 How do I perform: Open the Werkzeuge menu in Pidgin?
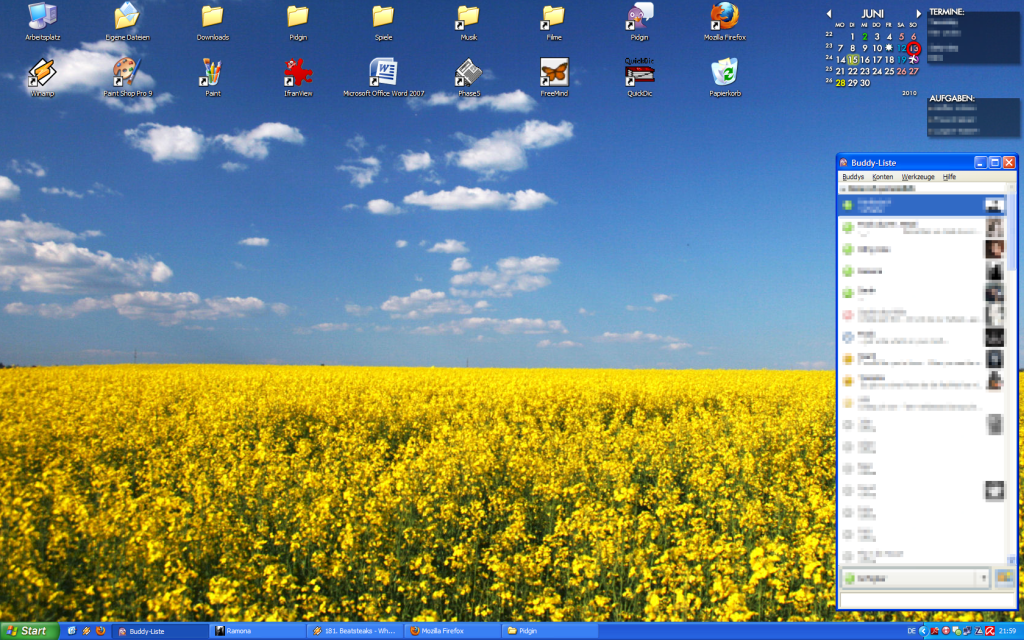[917, 177]
